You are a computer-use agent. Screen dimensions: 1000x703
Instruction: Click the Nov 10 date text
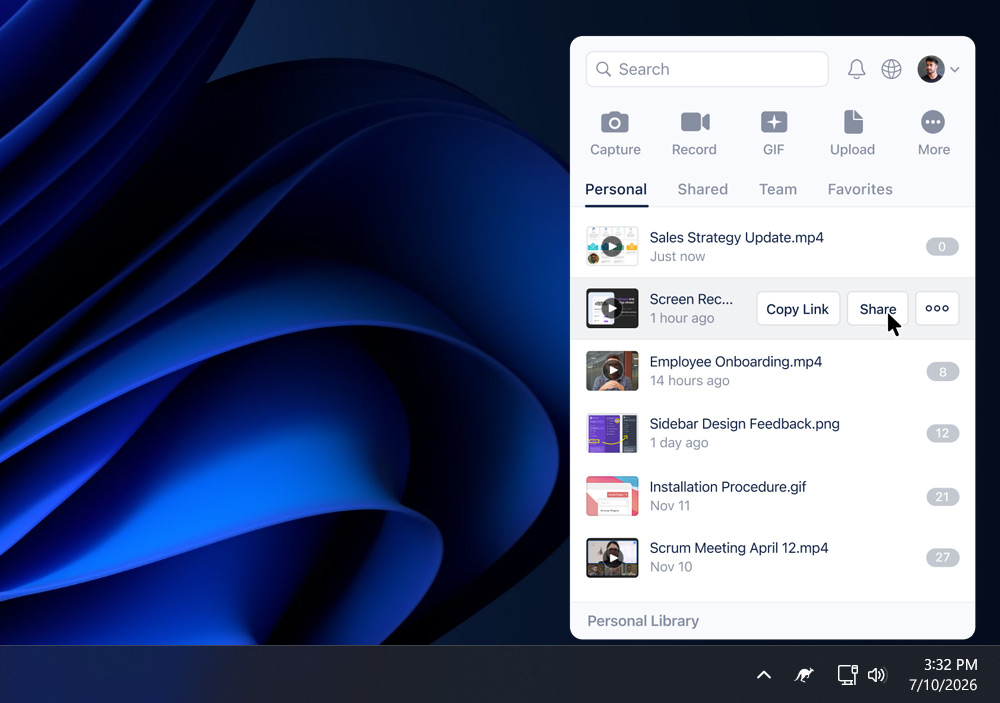(670, 567)
